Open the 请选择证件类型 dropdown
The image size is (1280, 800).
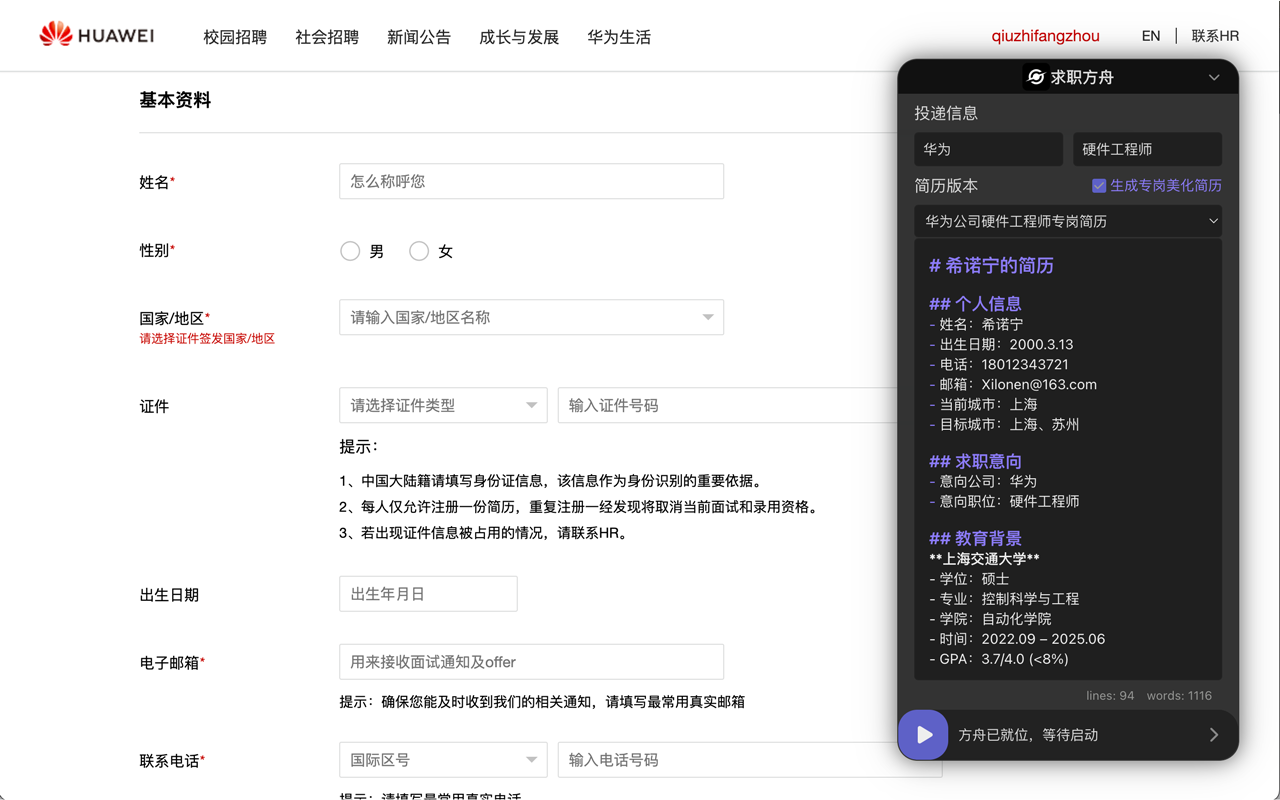(443, 405)
